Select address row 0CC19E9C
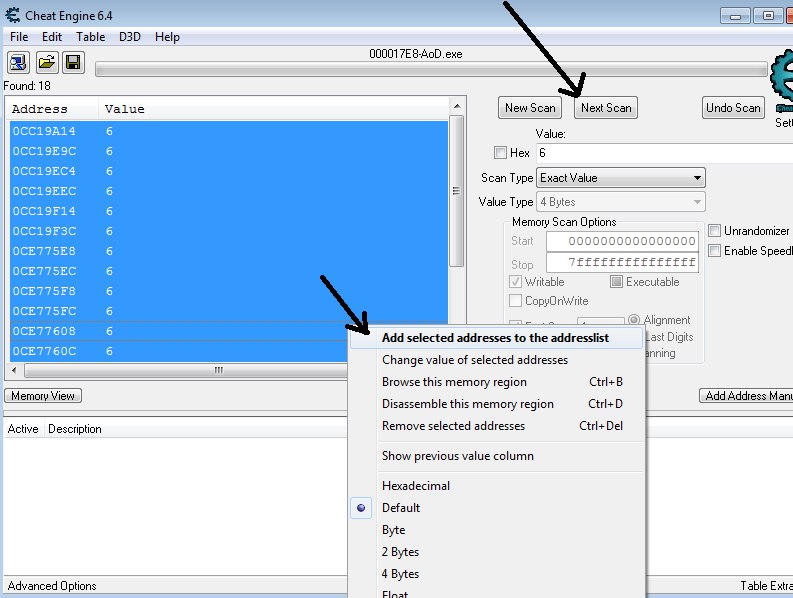 point(229,151)
